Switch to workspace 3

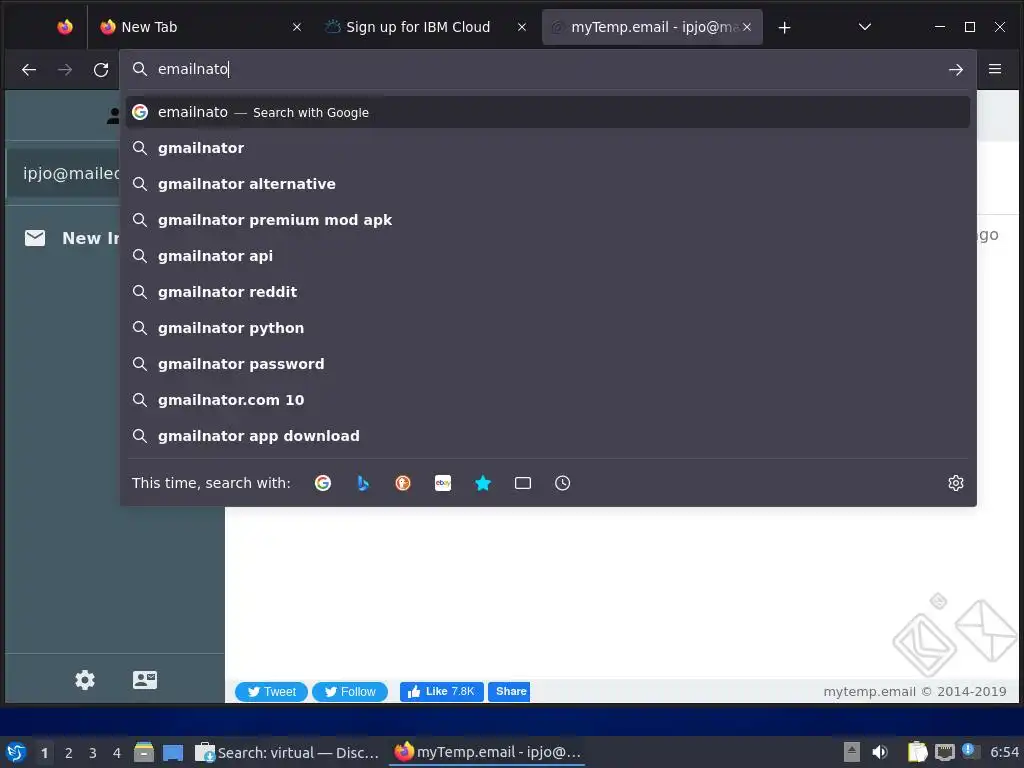point(93,753)
